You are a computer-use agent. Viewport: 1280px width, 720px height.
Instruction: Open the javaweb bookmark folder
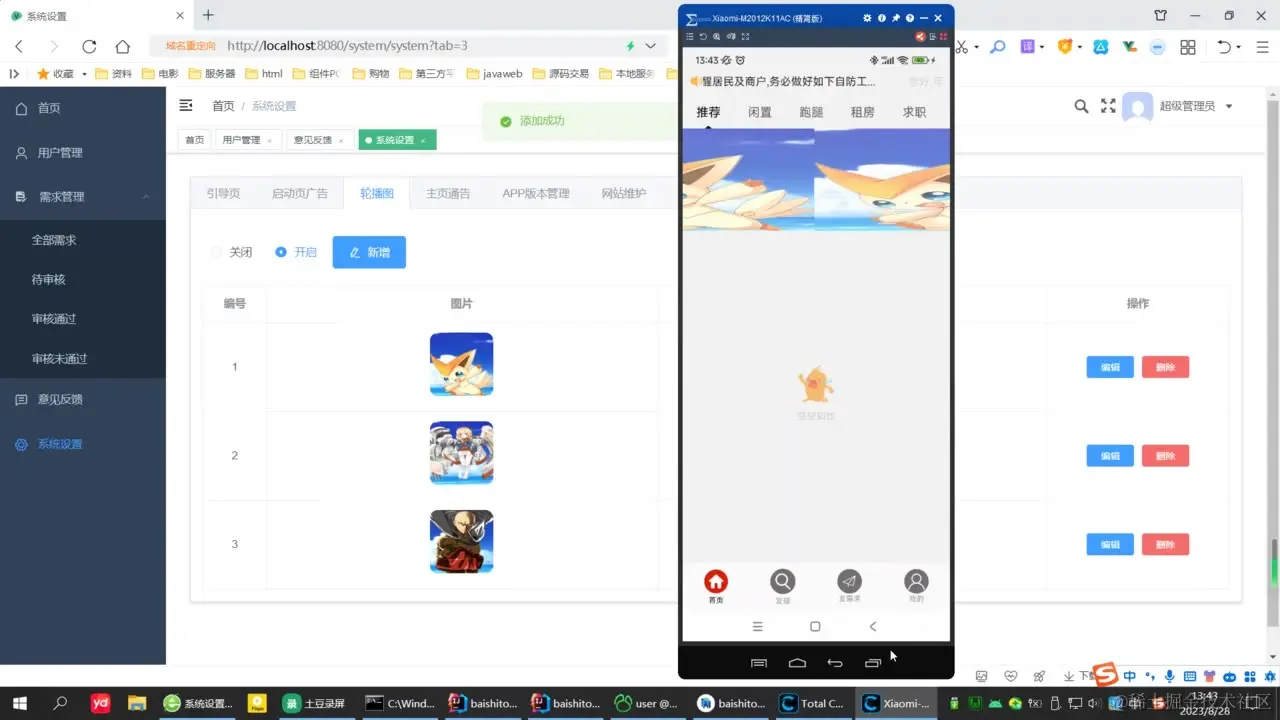pyautogui.click(x=494, y=74)
